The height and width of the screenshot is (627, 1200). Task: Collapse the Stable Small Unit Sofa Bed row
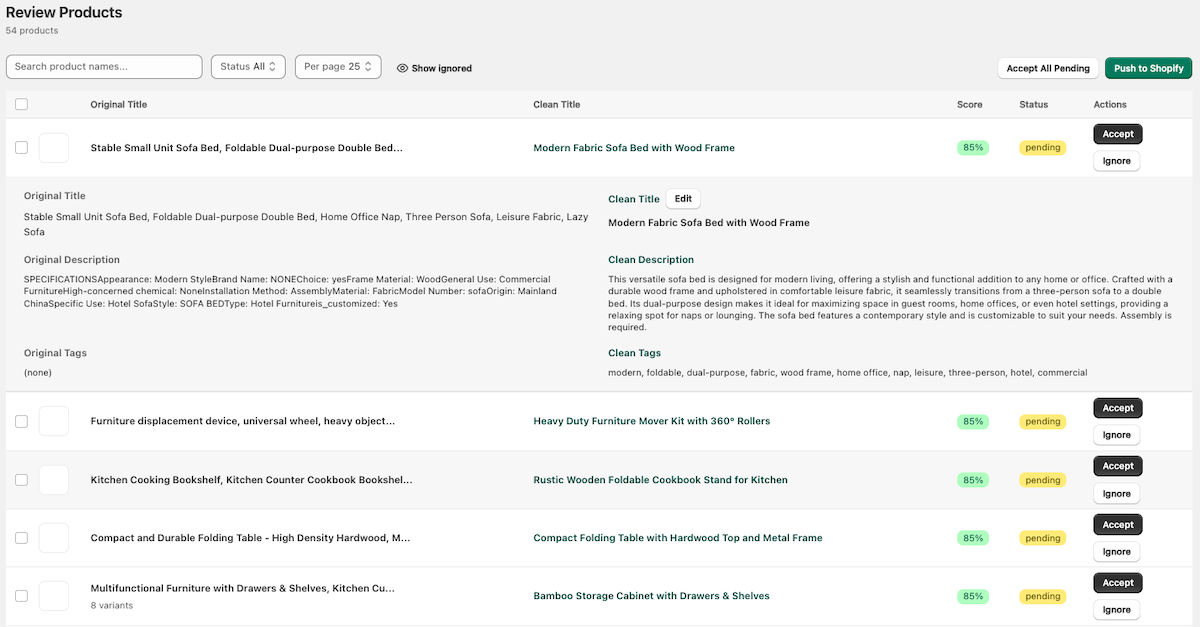click(x=247, y=148)
